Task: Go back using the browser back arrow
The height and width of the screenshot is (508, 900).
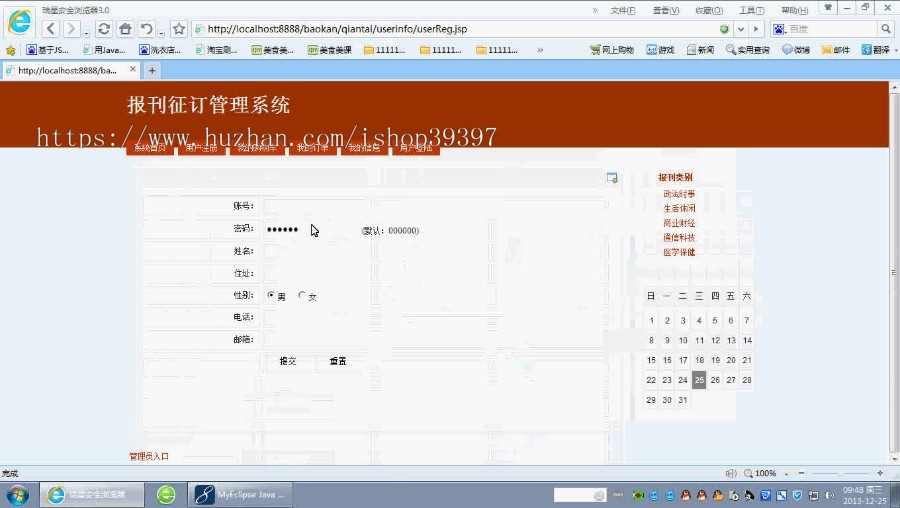Action: pyautogui.click(x=51, y=29)
